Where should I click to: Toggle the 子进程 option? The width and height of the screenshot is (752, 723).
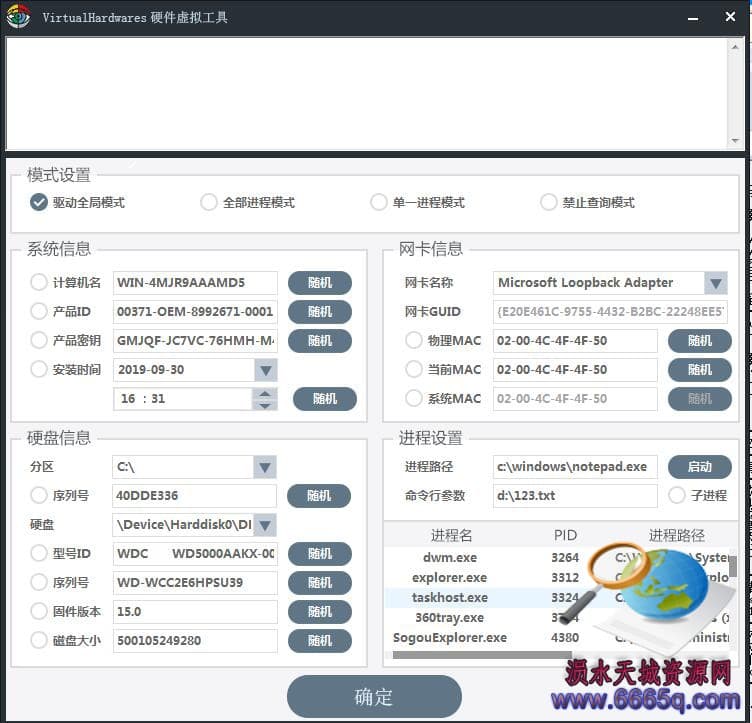tap(677, 495)
